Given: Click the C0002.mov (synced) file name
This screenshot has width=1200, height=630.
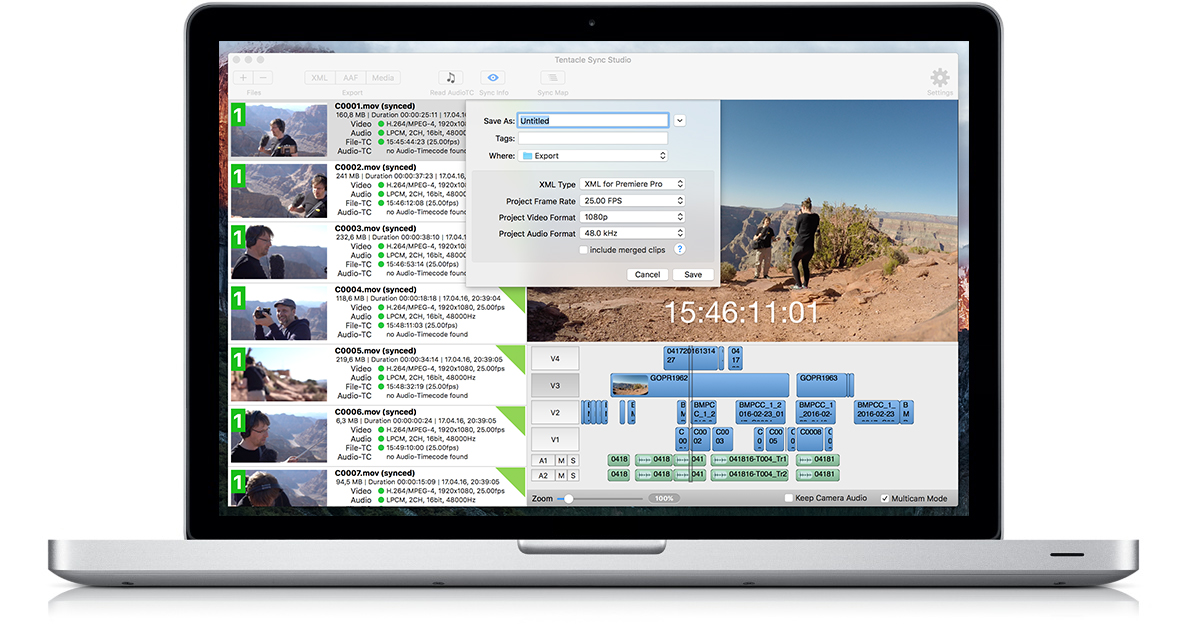Looking at the screenshot, I should pos(375,168).
